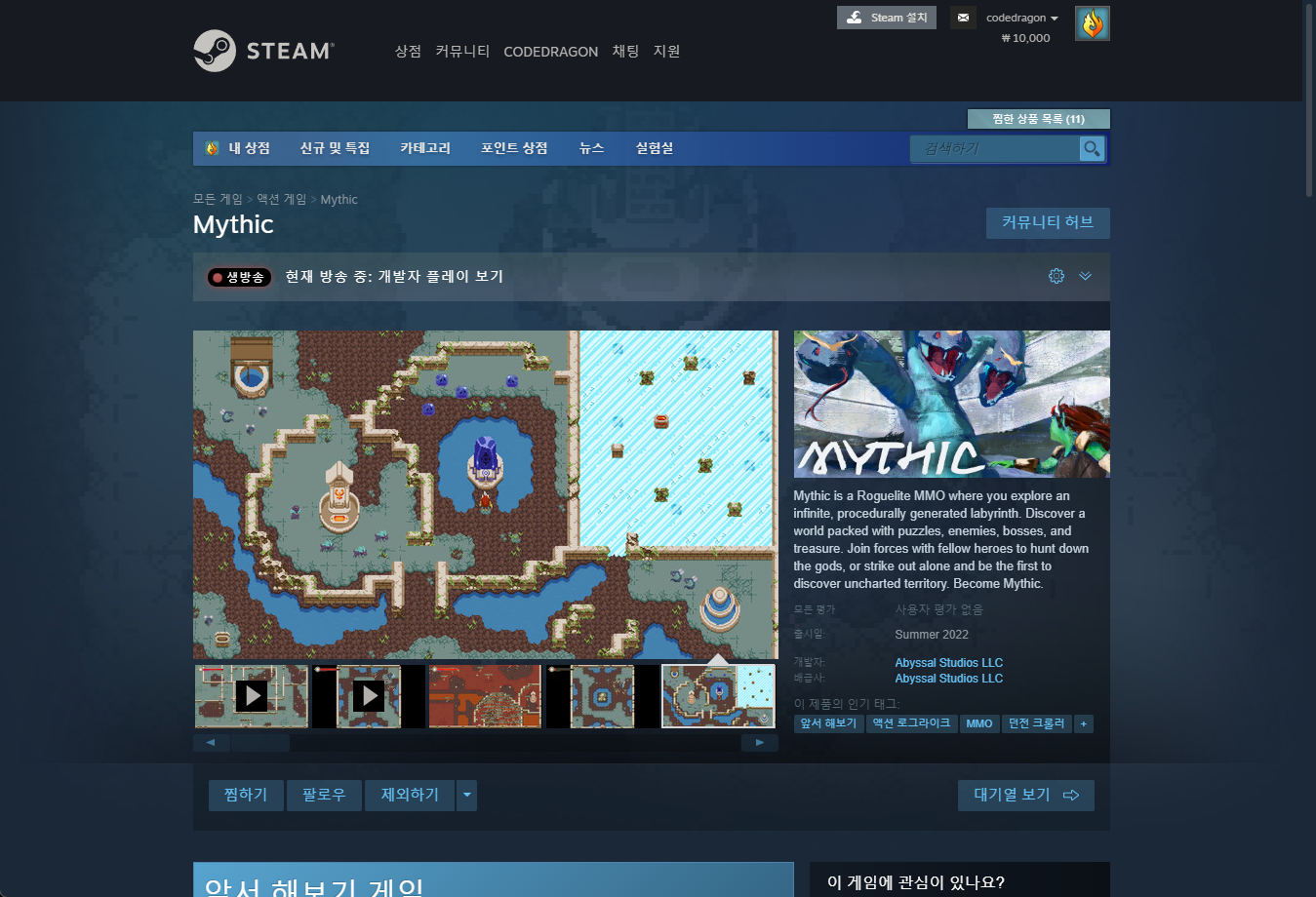Open the codedragon account dropdown
Viewport: 1316px width, 897px height.
point(1021,18)
